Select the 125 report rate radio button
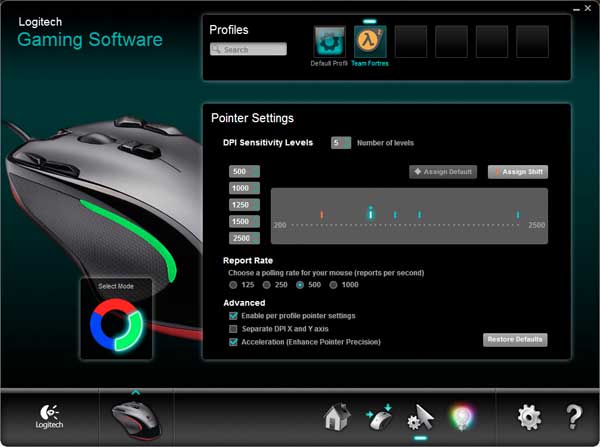 (233, 285)
